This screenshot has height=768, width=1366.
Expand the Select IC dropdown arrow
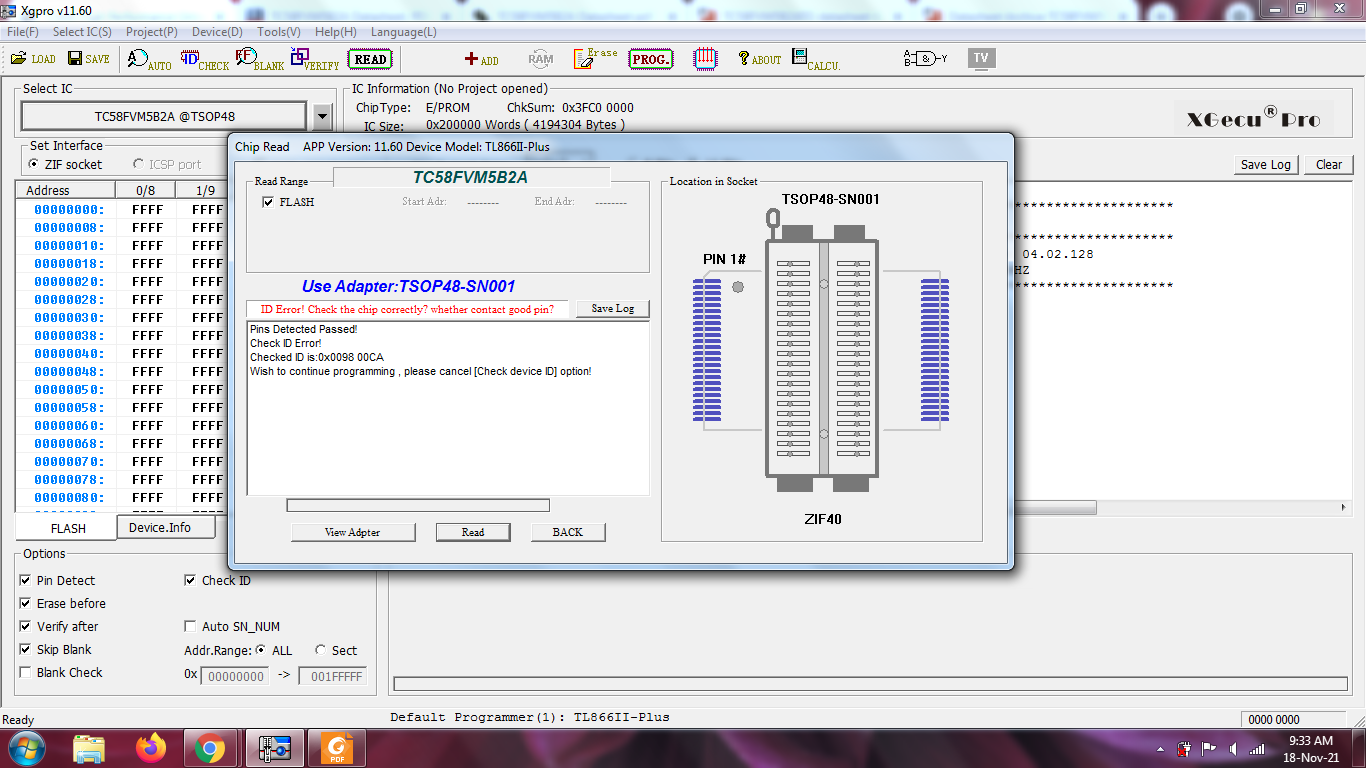tap(321, 117)
